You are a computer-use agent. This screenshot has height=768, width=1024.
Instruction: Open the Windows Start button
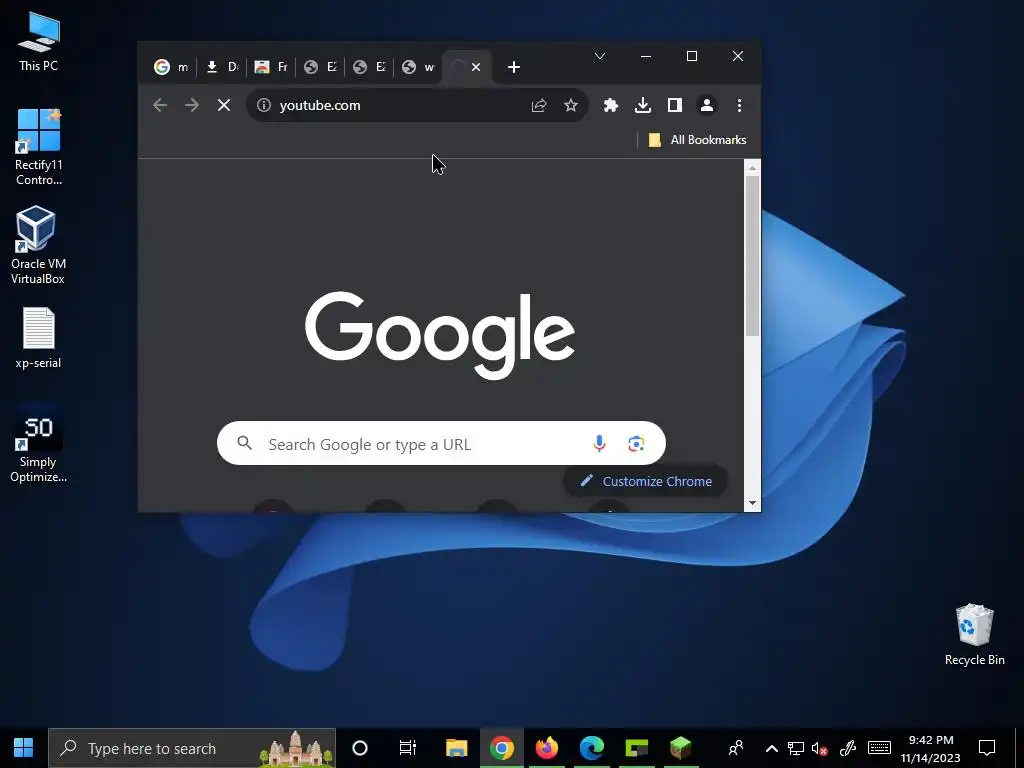(x=24, y=748)
